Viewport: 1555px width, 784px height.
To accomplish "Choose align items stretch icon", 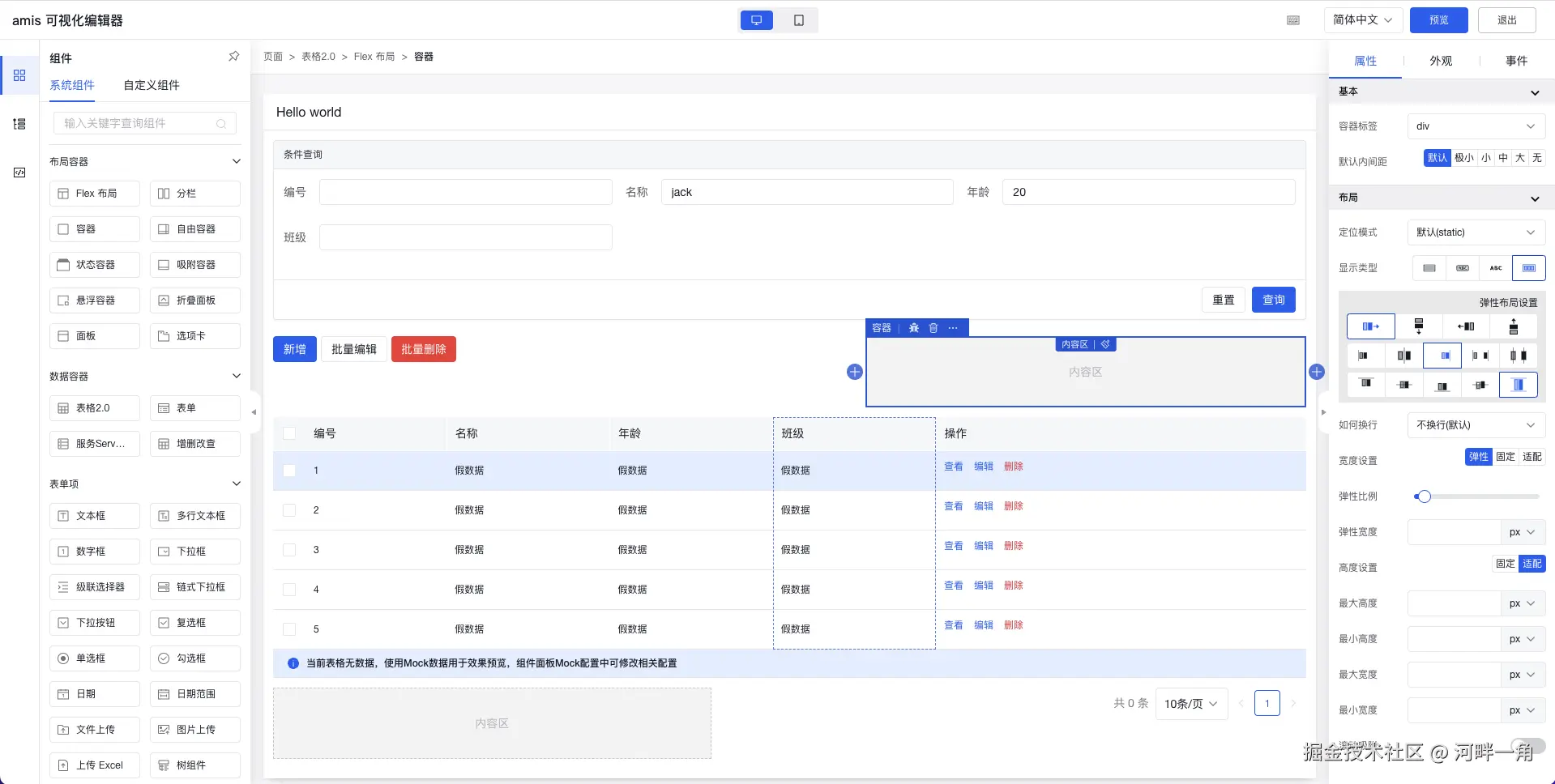I will [1519, 385].
